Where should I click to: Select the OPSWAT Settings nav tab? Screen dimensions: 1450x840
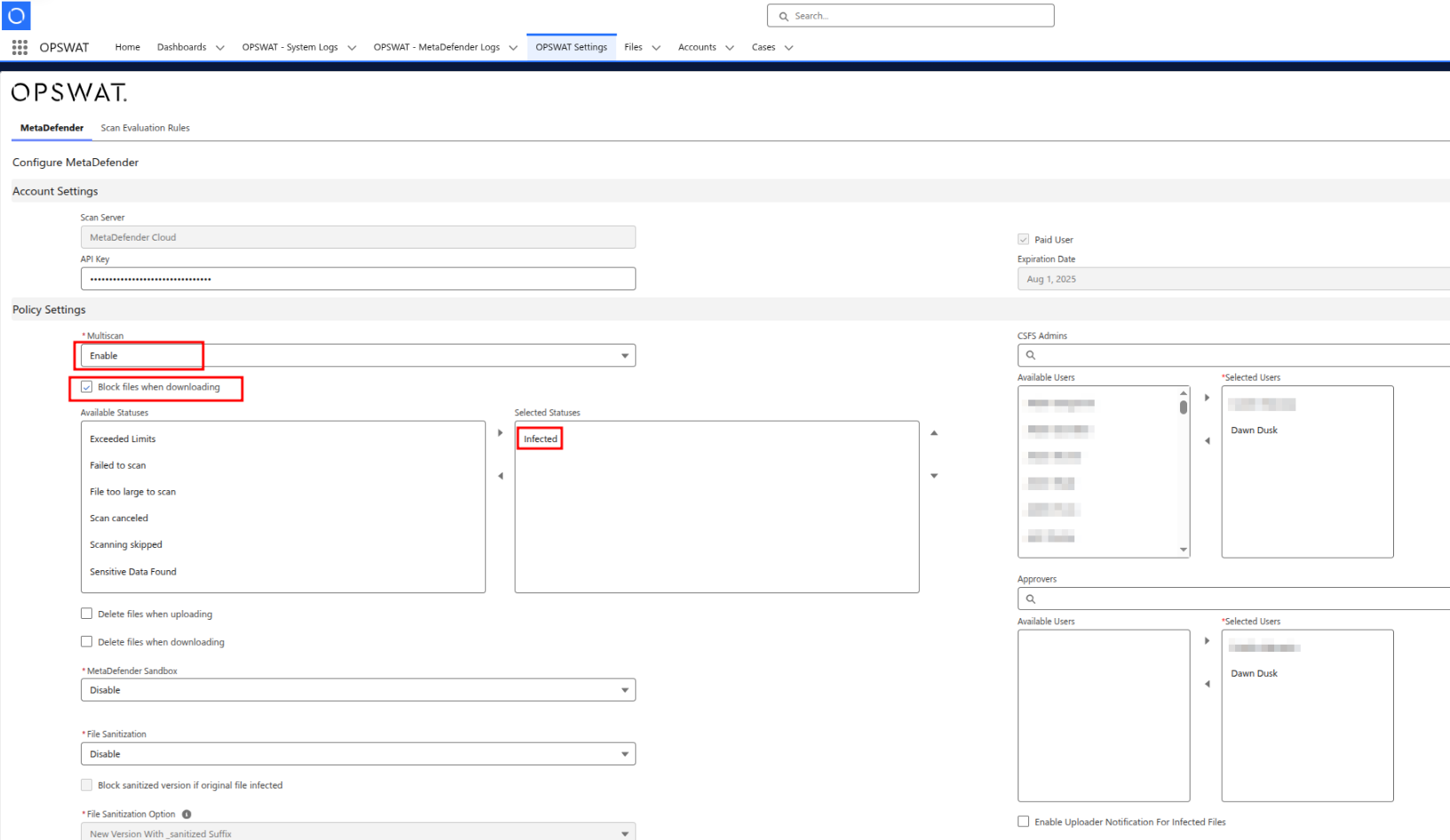(571, 47)
